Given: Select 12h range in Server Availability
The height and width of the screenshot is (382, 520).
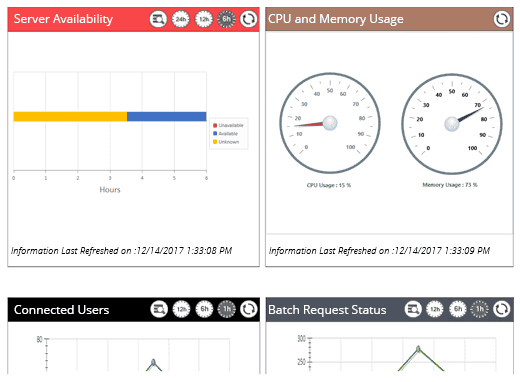Looking at the screenshot, I should [x=203, y=19].
